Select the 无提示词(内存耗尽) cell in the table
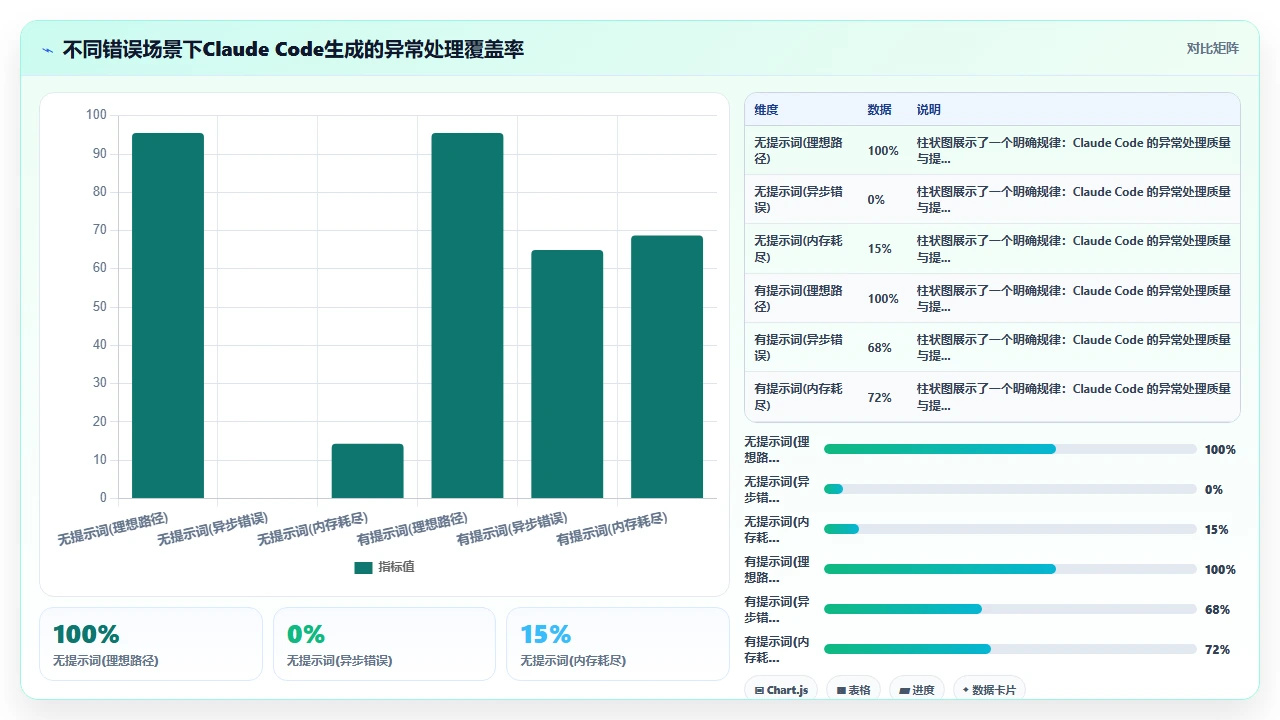This screenshot has height=720, width=1280. [x=801, y=249]
